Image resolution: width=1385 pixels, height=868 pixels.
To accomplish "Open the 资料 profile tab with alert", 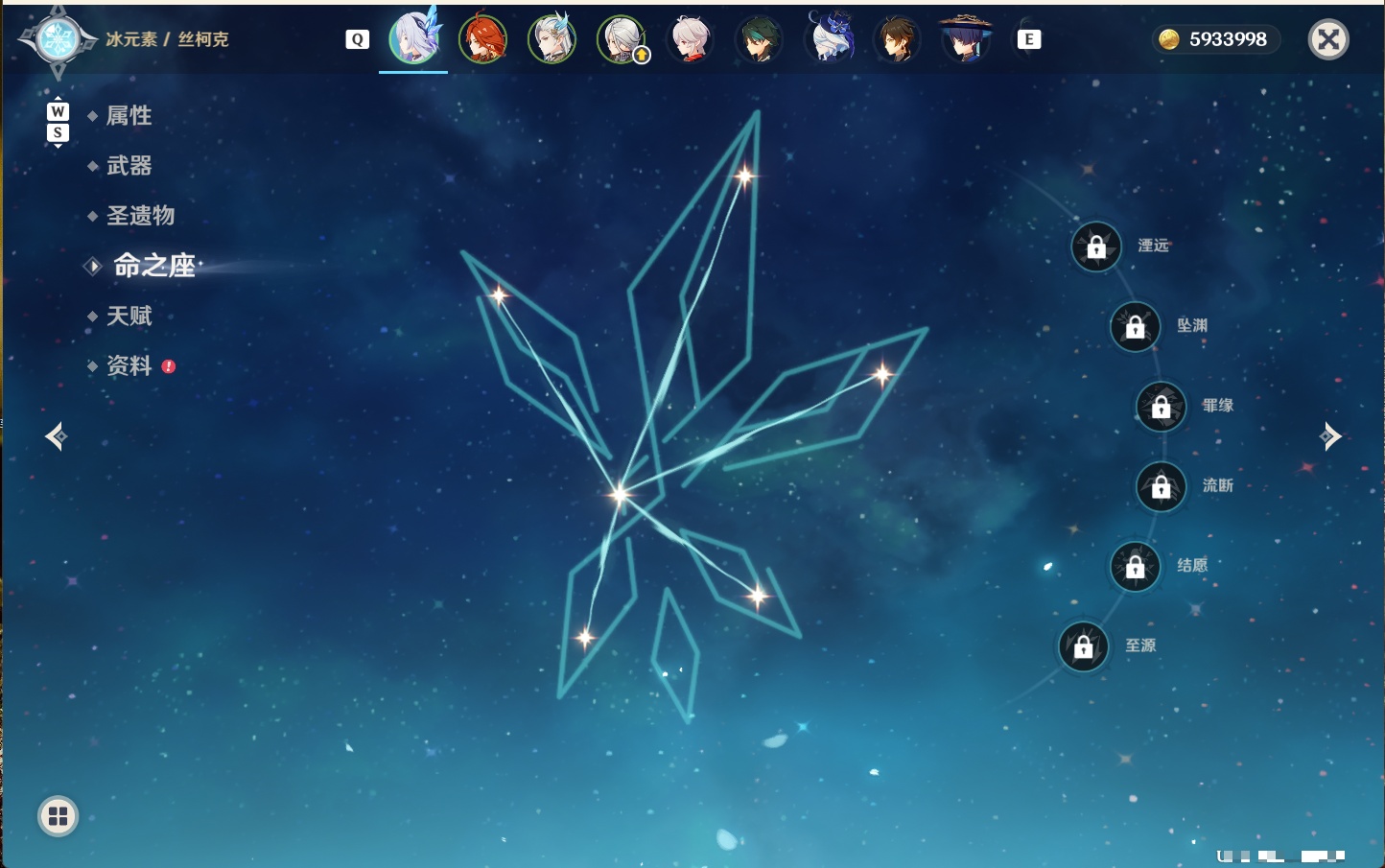I will 130,365.
